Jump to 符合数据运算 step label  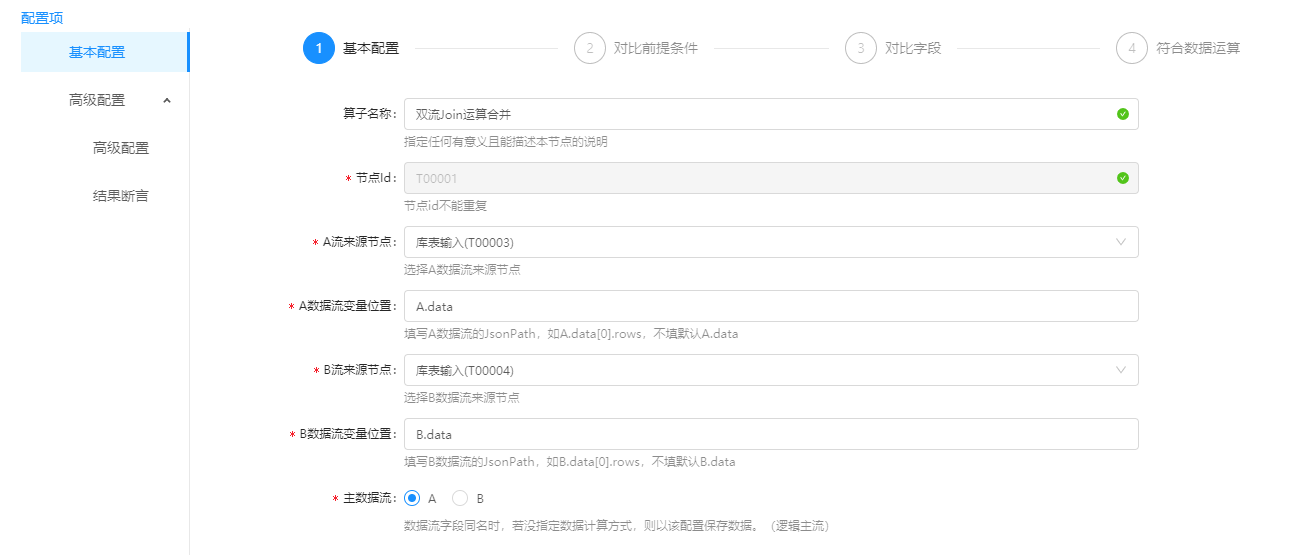pos(1197,48)
